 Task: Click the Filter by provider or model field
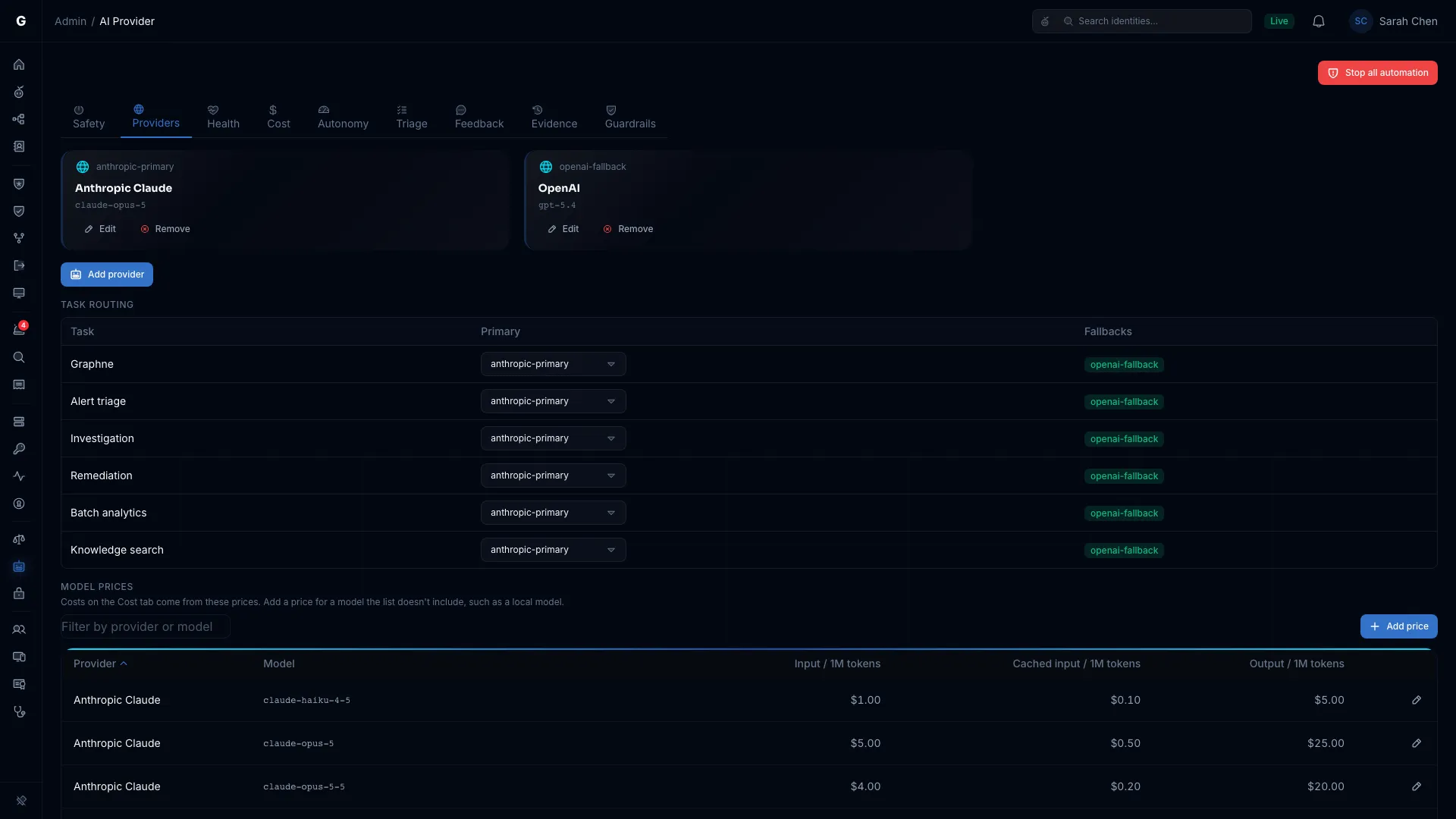click(x=146, y=626)
